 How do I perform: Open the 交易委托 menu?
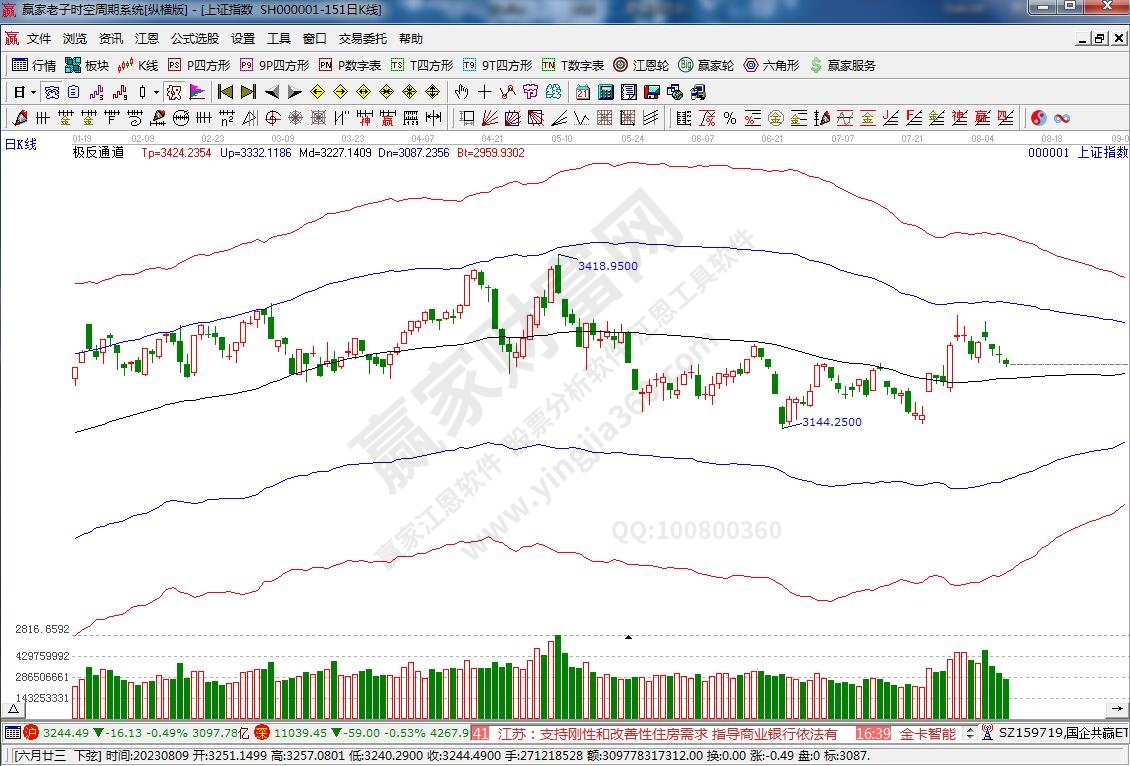pos(362,39)
